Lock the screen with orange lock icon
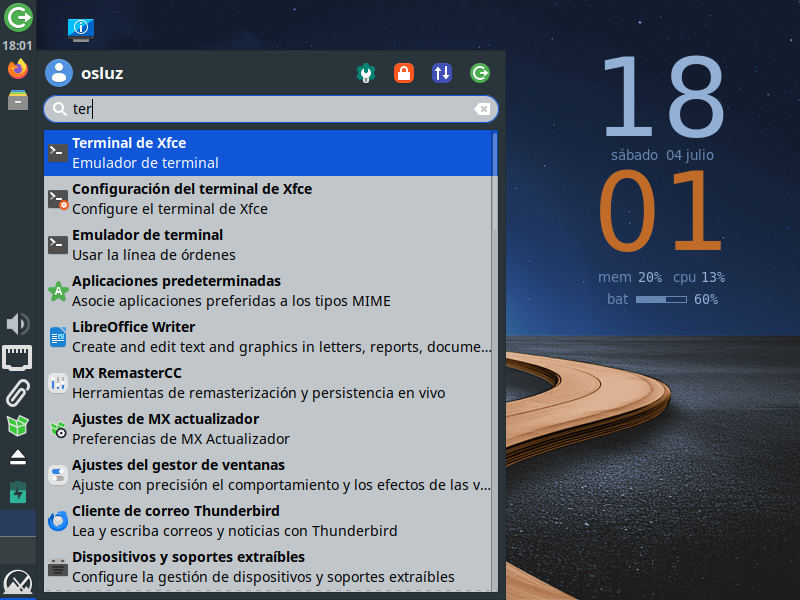The image size is (800, 600). [x=404, y=73]
